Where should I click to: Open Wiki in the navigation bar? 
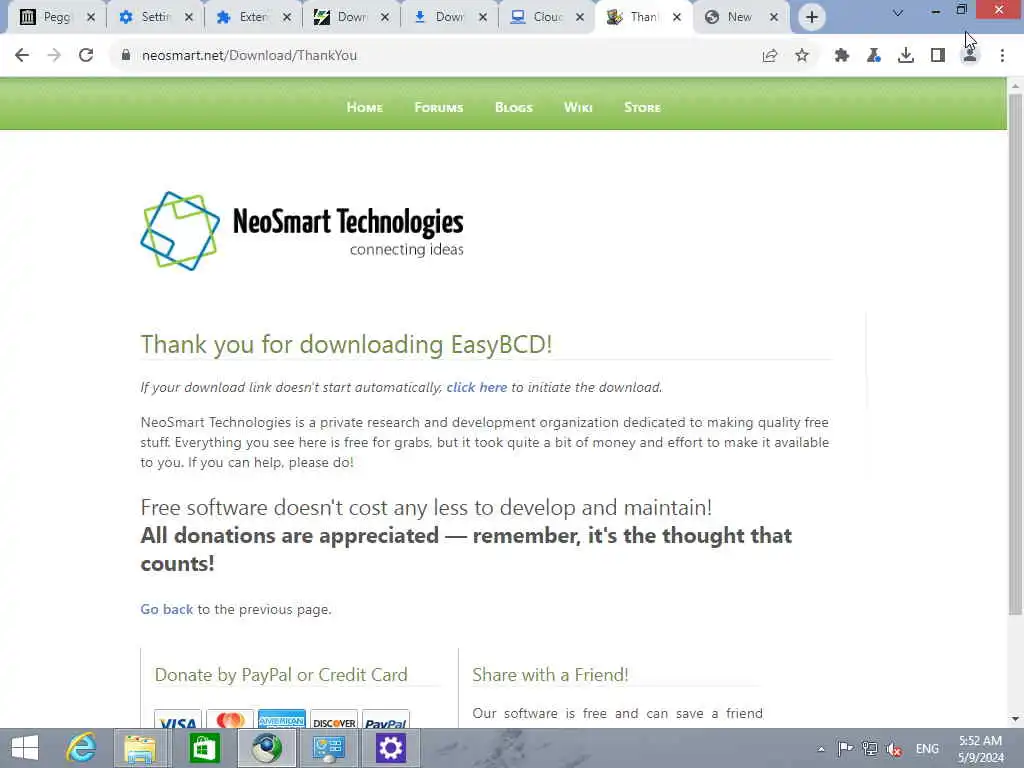pos(578,107)
